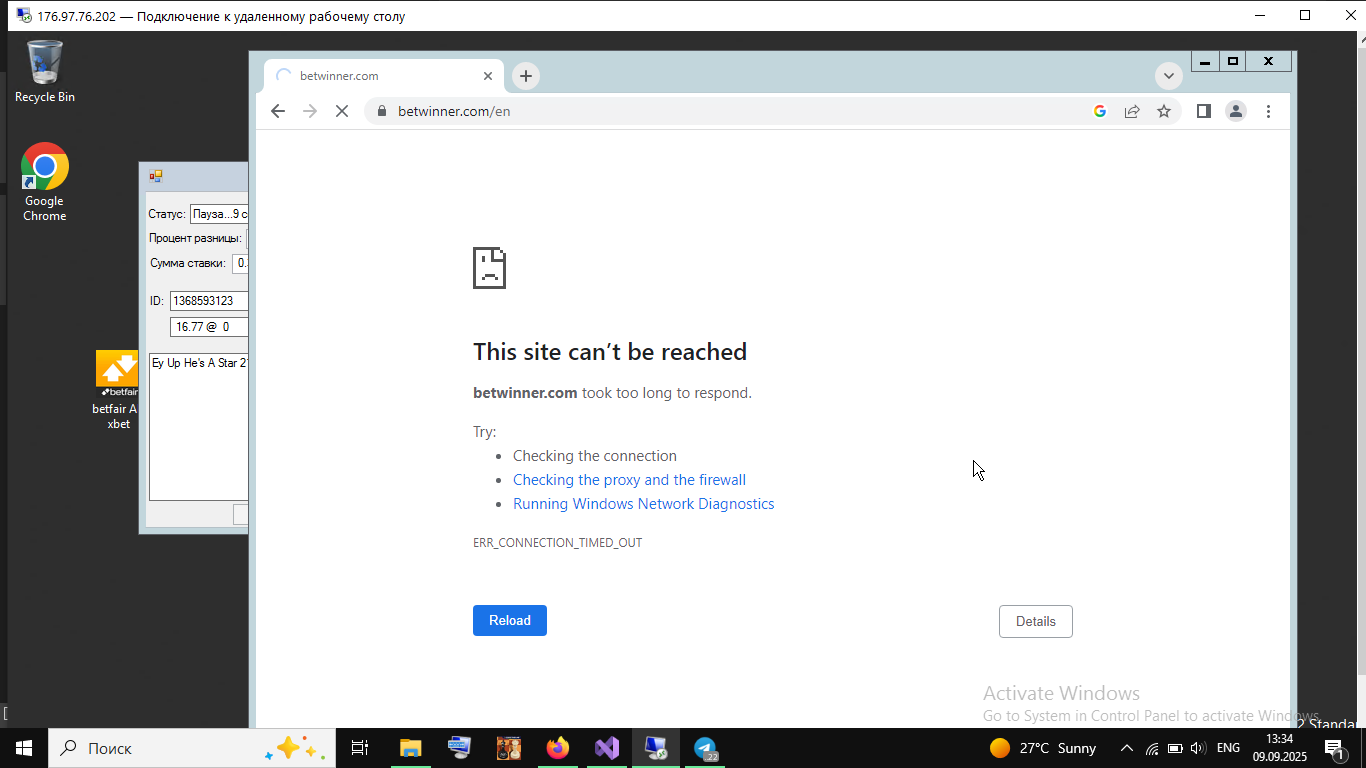Open Firefox from the taskbar
The image size is (1366, 768).
pyautogui.click(x=557, y=748)
